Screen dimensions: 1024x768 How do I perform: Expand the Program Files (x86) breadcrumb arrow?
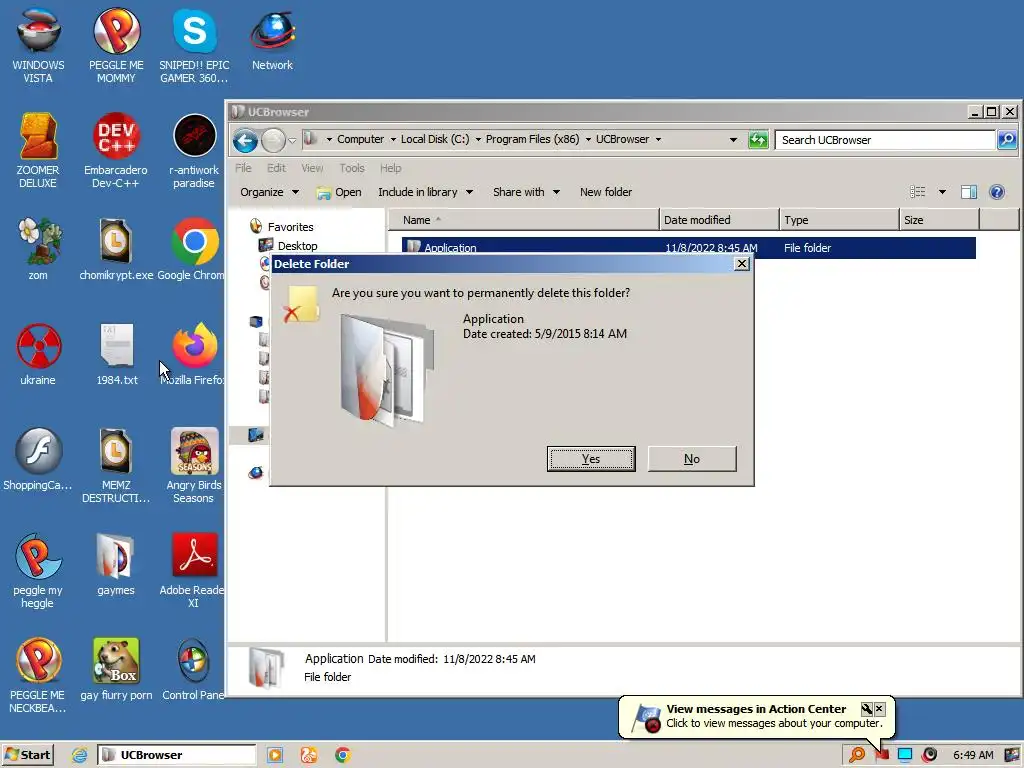(588, 140)
